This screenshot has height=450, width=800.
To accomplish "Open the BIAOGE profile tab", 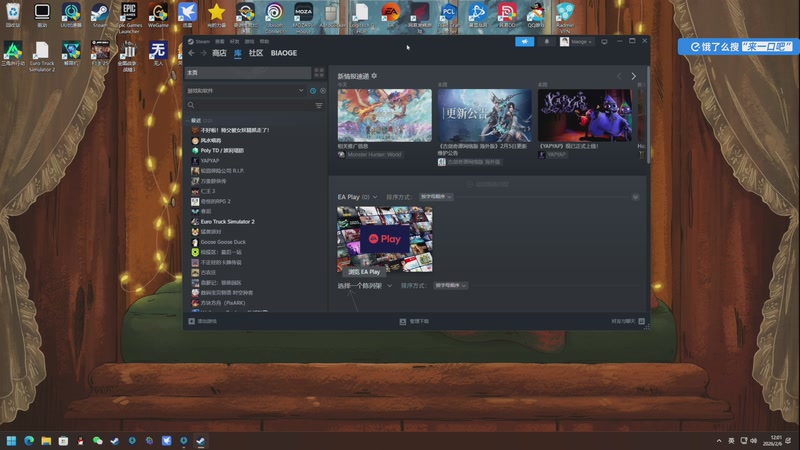I will click(284, 53).
